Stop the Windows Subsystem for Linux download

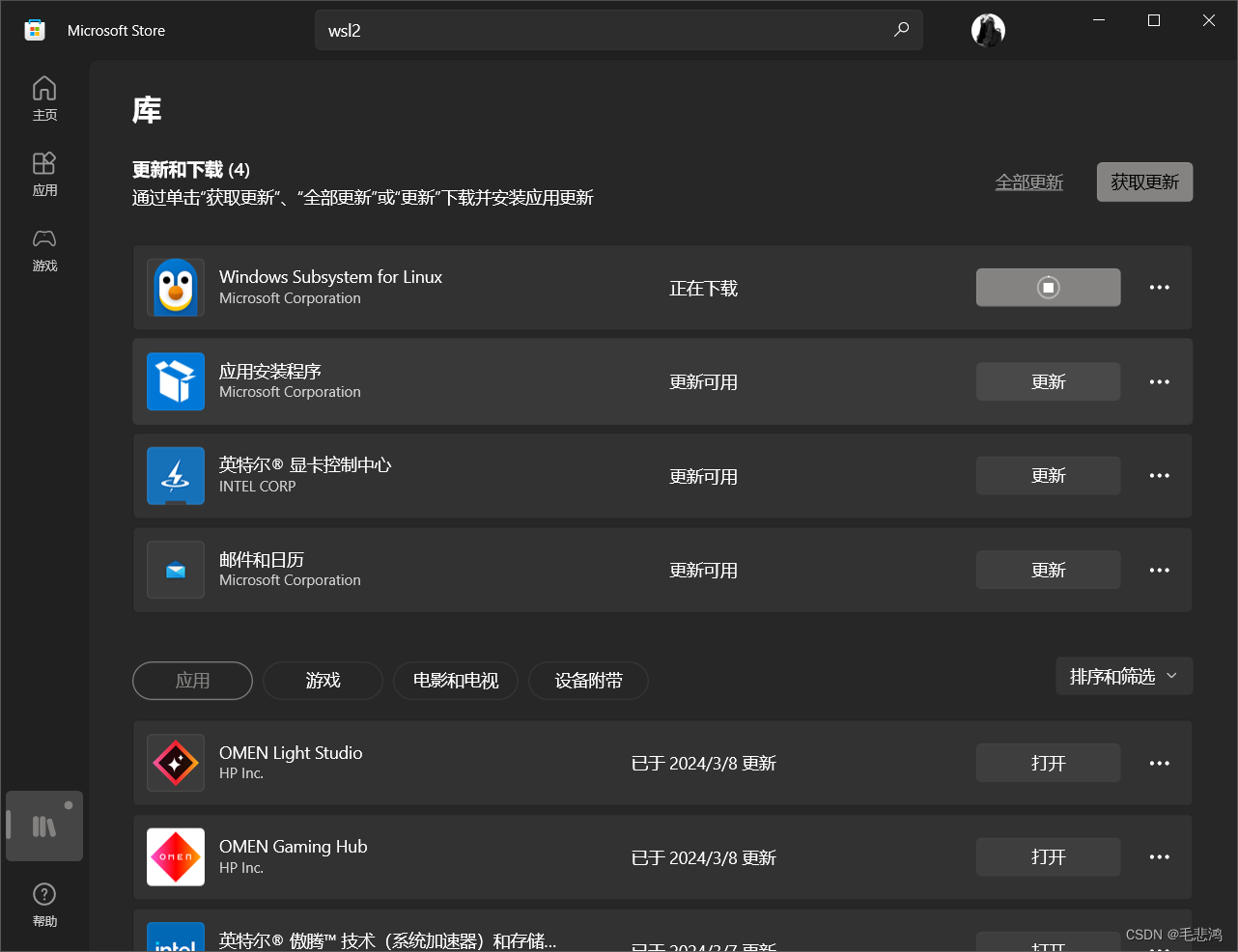pyautogui.click(x=1048, y=287)
